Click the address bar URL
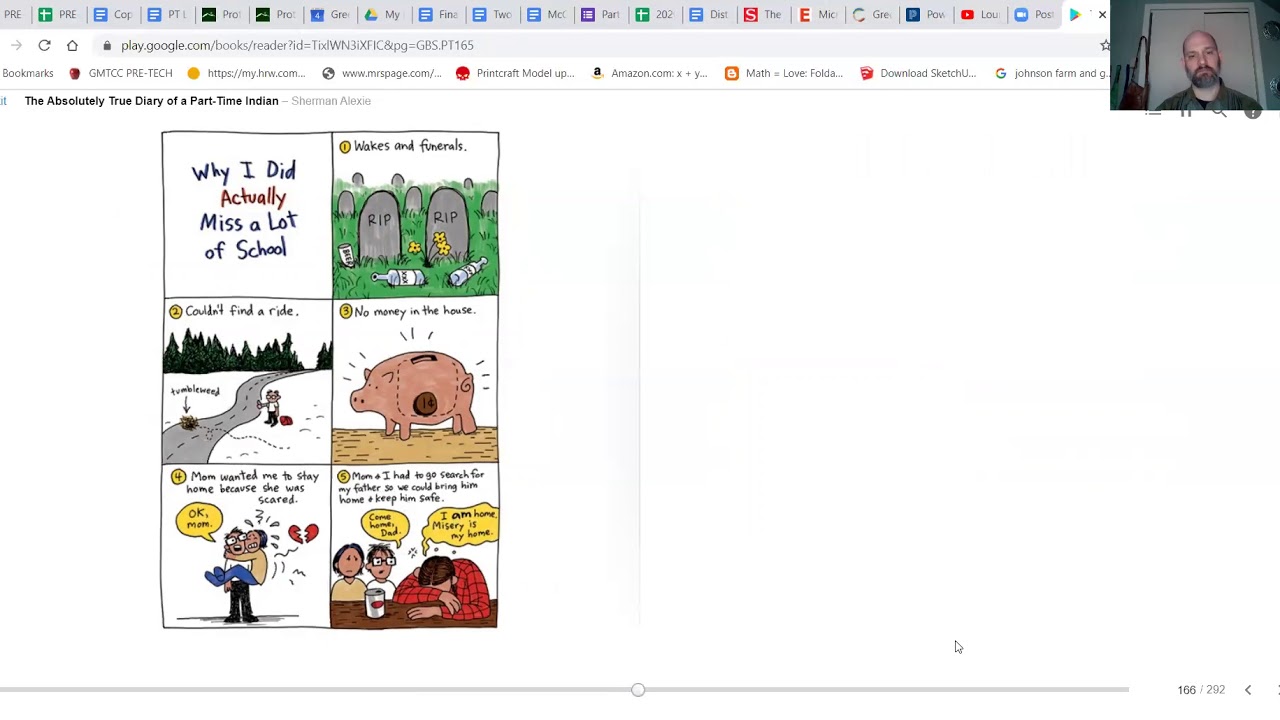Image resolution: width=1280 pixels, height=720 pixels. coord(297,45)
